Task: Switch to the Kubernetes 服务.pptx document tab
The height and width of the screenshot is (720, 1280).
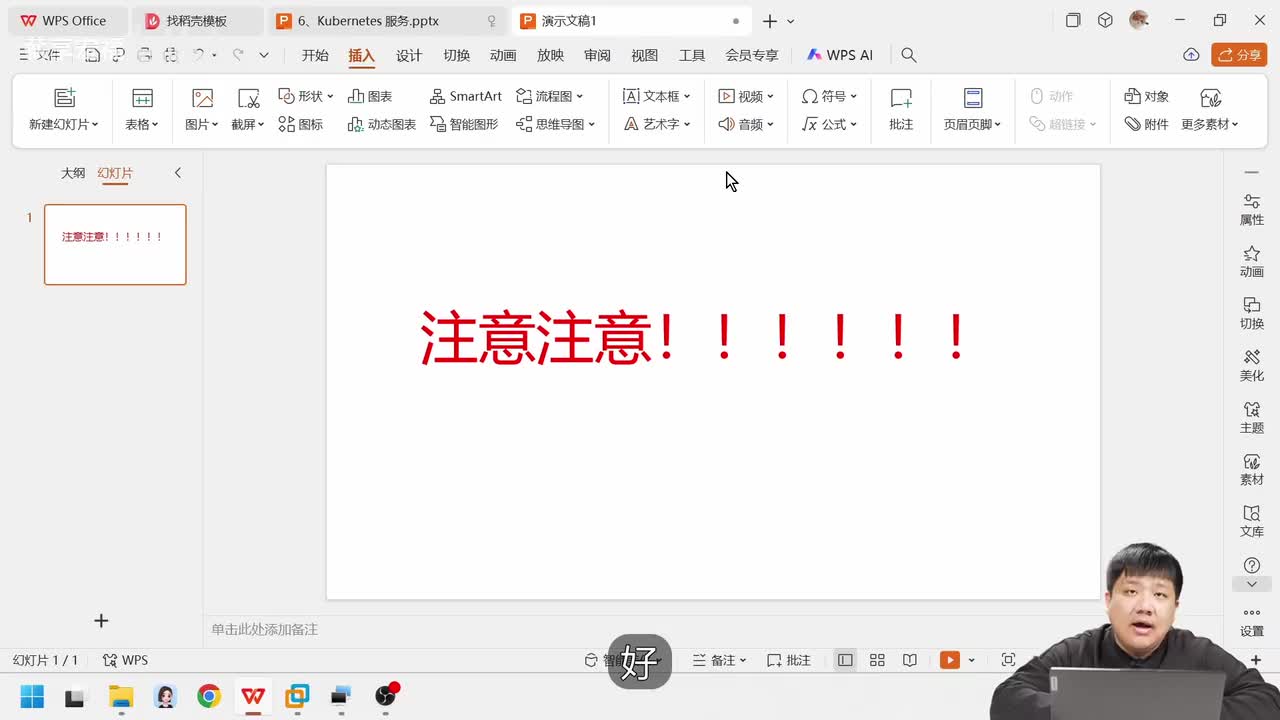Action: [x=386, y=20]
